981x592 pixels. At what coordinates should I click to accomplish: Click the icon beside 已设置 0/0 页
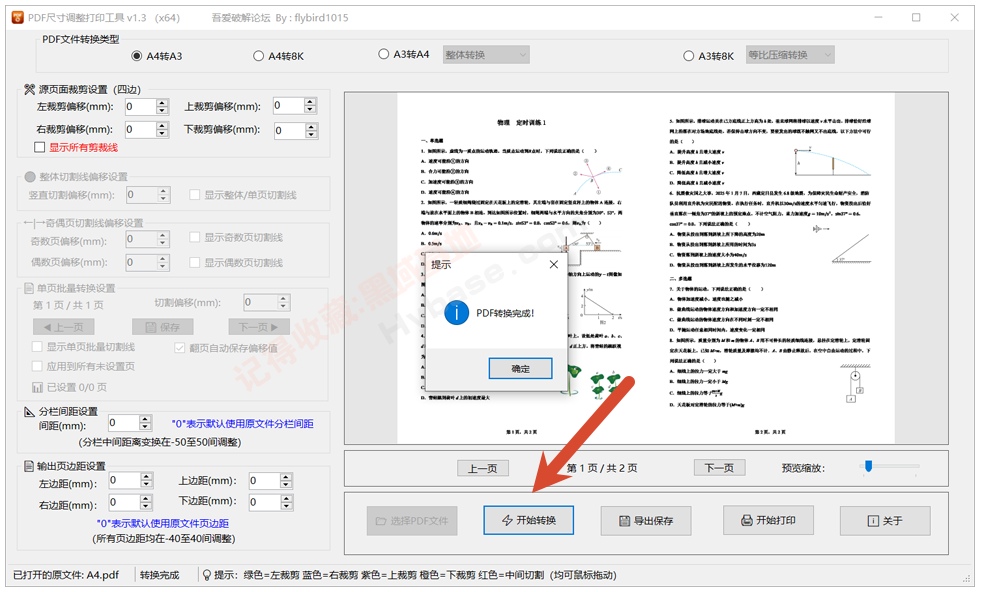click(38, 388)
